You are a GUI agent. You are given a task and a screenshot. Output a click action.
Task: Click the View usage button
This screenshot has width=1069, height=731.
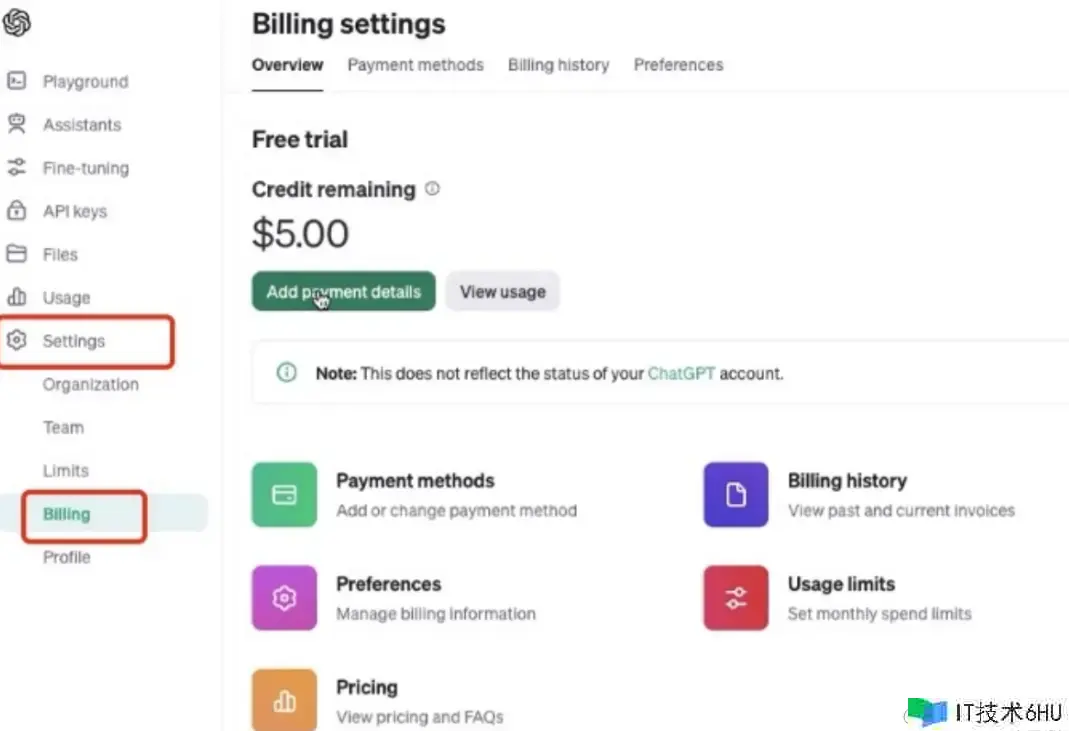pos(502,291)
